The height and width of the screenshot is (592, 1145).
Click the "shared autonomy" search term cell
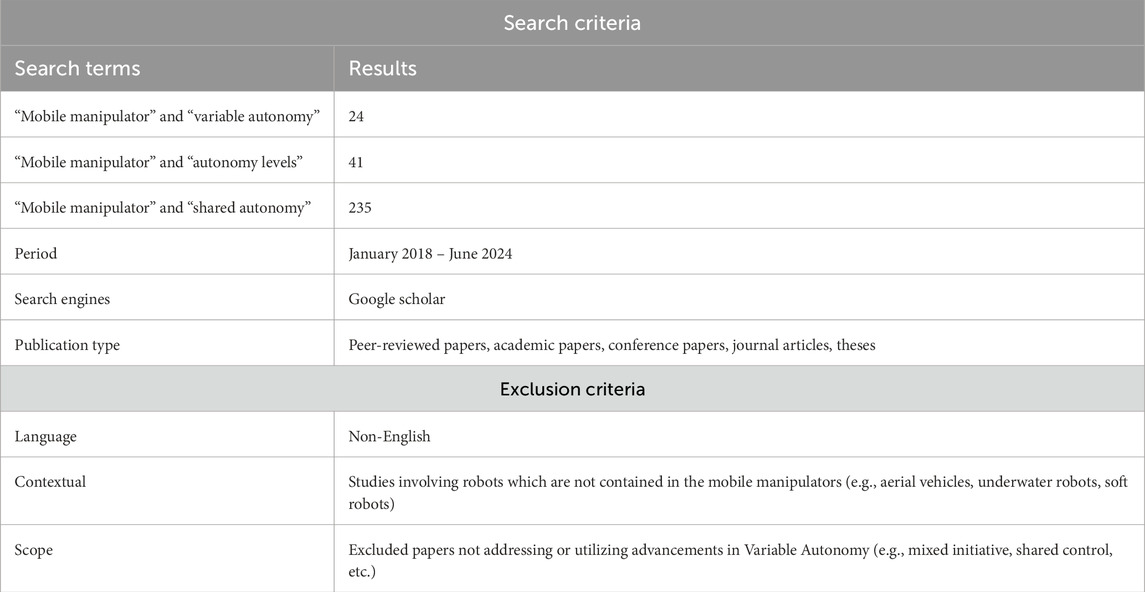click(163, 207)
